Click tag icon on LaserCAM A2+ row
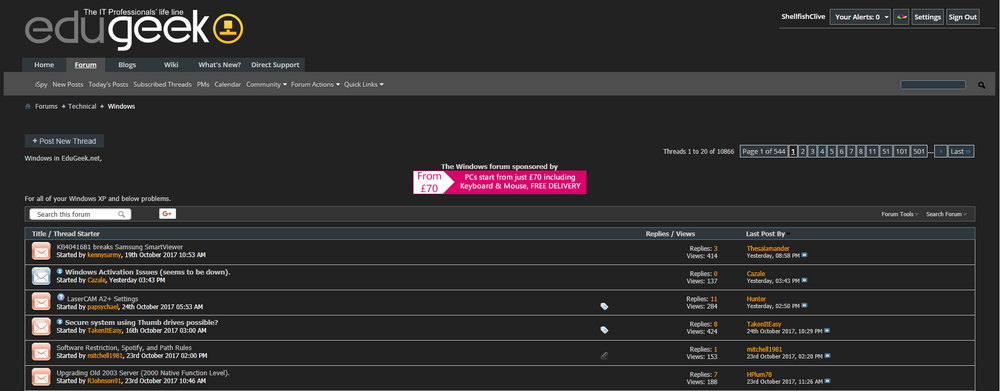The width and height of the screenshot is (1000, 391). click(x=604, y=306)
